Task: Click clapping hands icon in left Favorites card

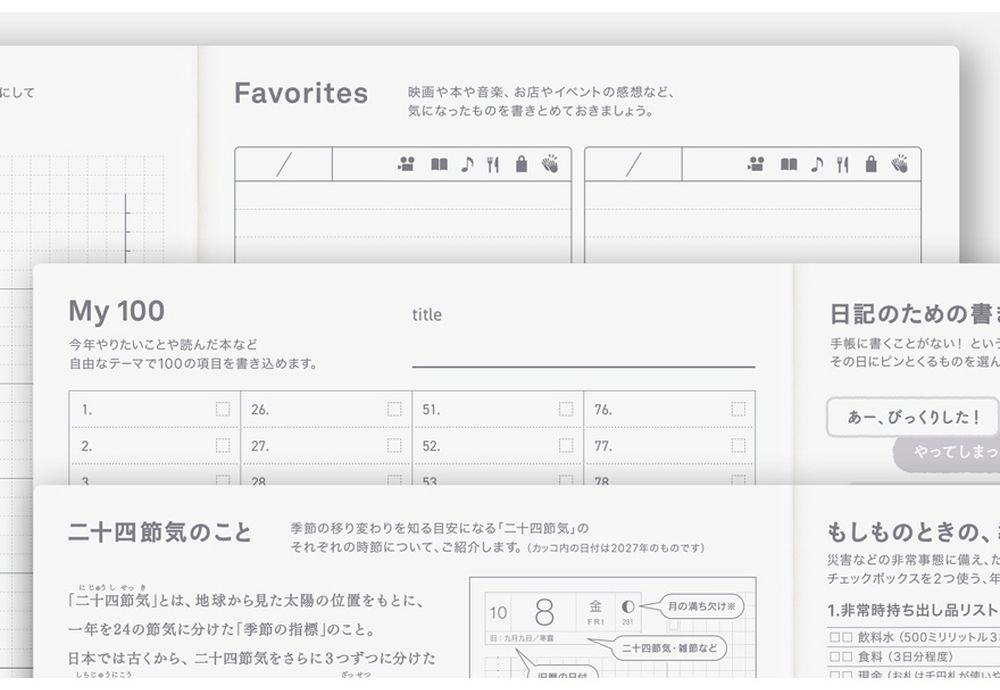Action: tap(550, 164)
